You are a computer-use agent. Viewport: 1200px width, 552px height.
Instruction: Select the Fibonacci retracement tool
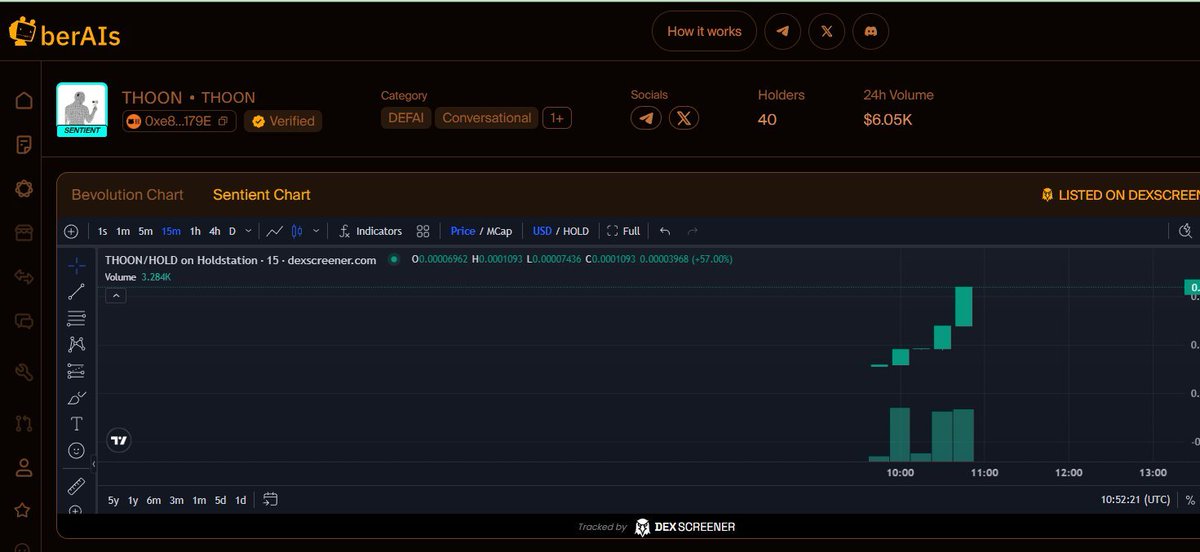pyautogui.click(x=76, y=318)
